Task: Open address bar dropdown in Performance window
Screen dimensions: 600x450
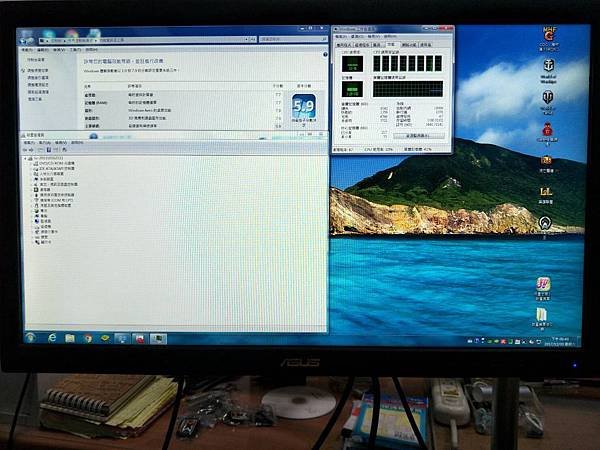Action: (247, 39)
